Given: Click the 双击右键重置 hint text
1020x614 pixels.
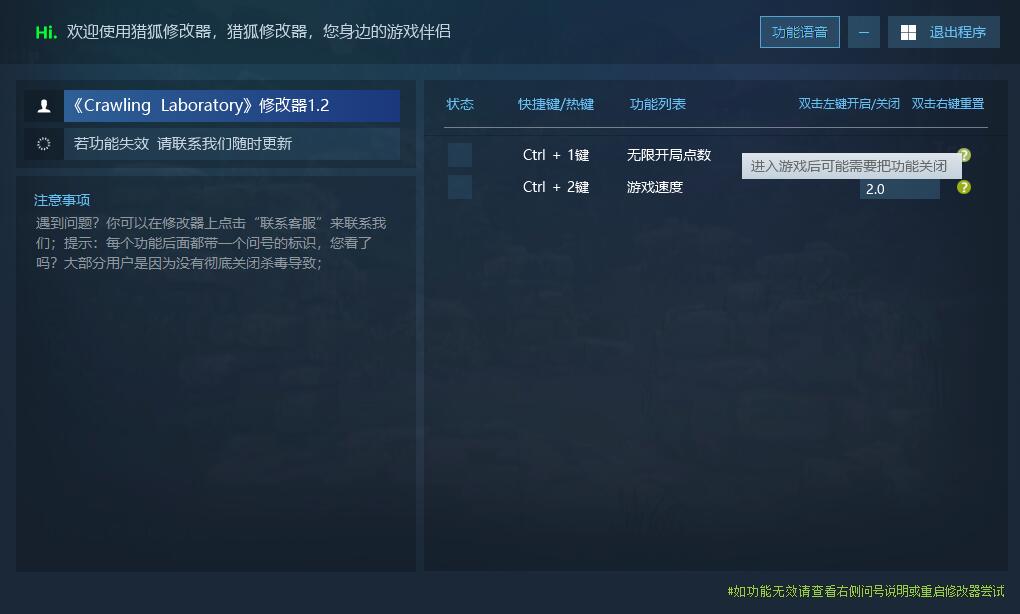Looking at the screenshot, I should pos(948,104).
